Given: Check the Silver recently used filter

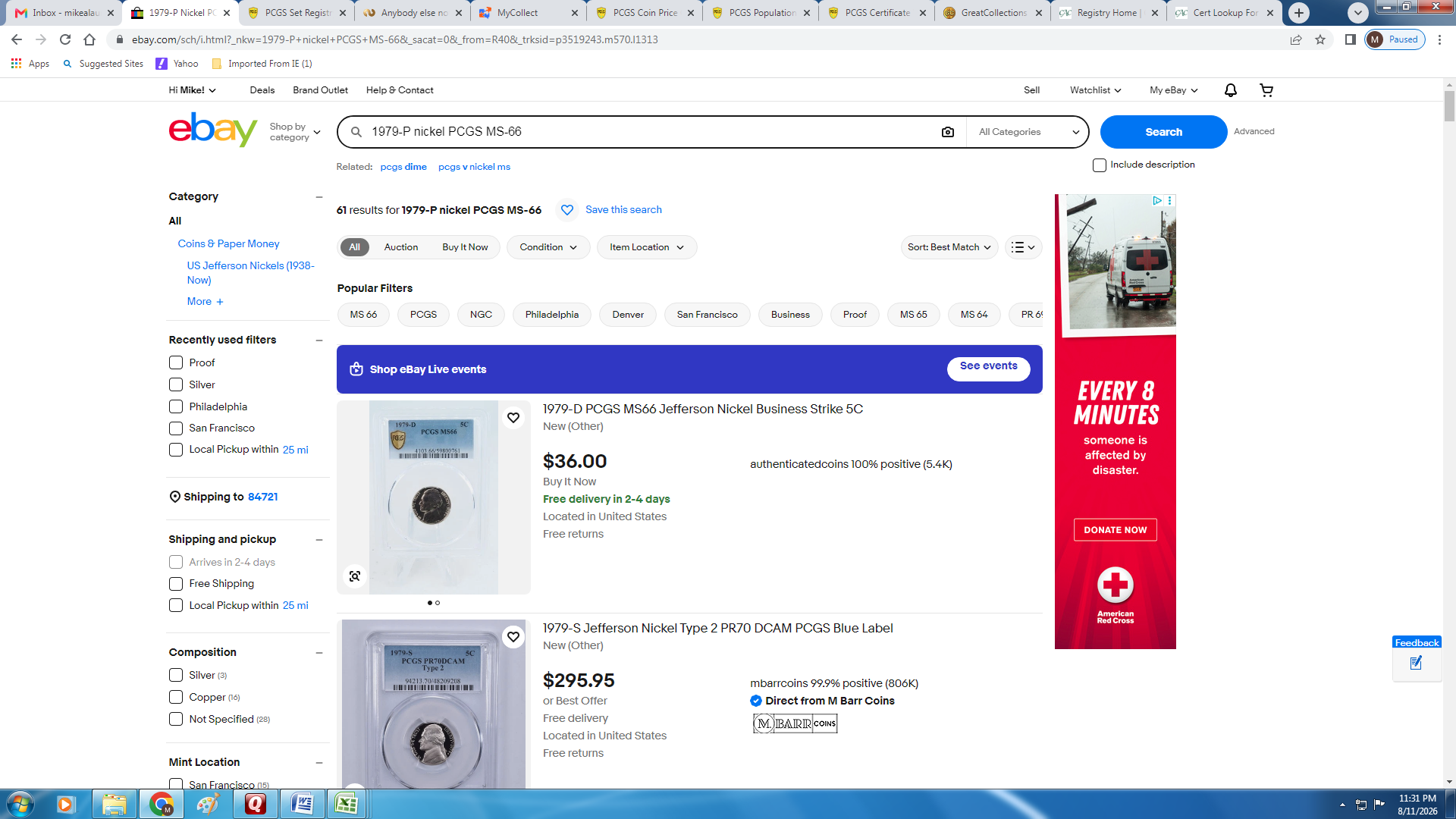Looking at the screenshot, I should coord(176,385).
